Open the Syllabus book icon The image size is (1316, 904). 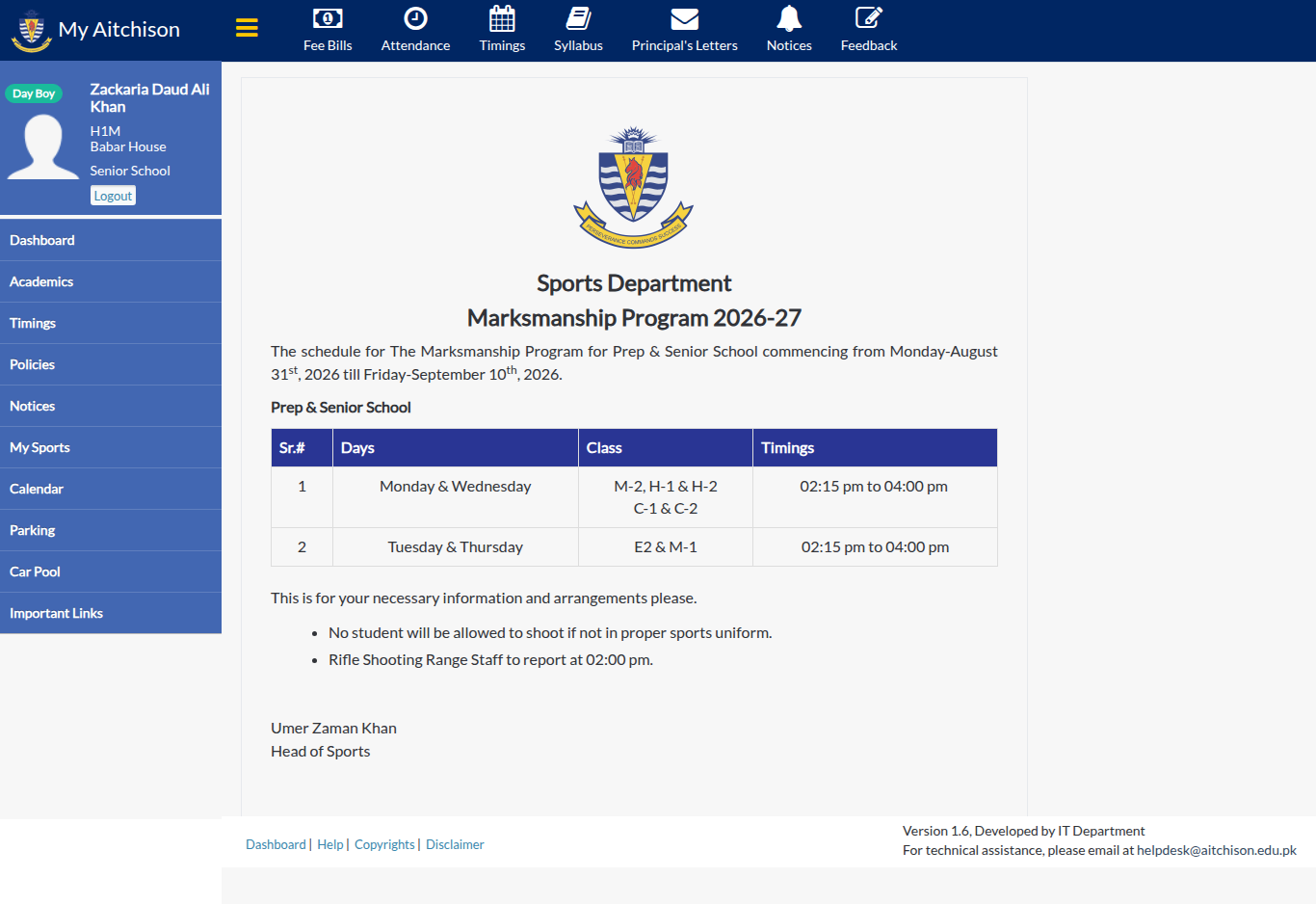[x=578, y=18]
